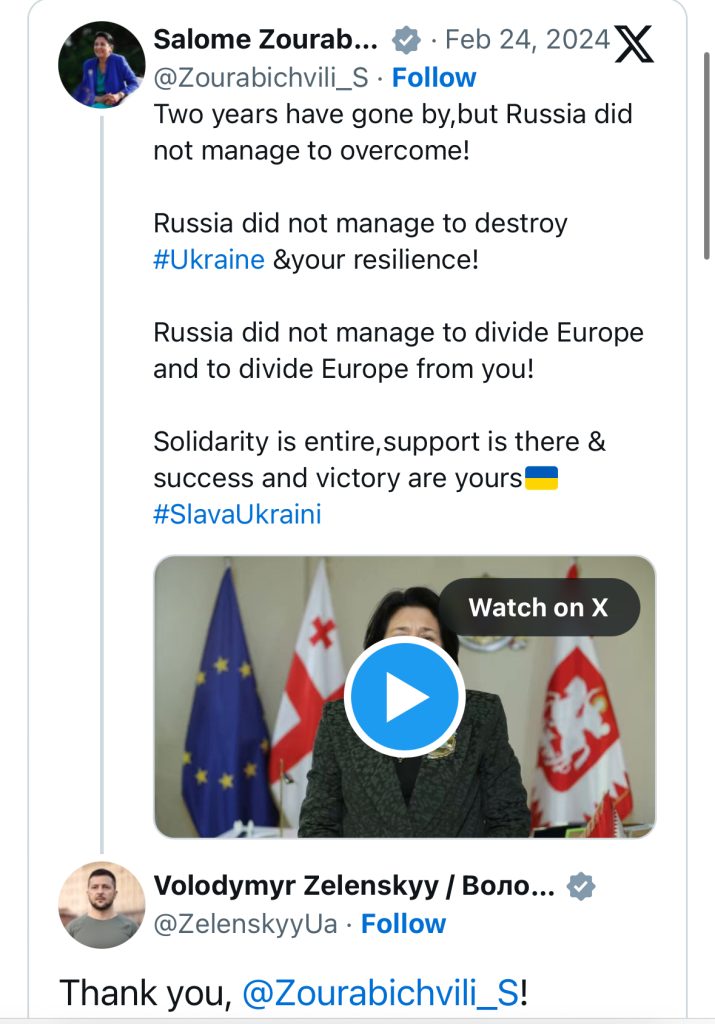Viewport: 715px width, 1024px height.
Task: Click the Ukraine flag emoji
Action: coord(542,478)
